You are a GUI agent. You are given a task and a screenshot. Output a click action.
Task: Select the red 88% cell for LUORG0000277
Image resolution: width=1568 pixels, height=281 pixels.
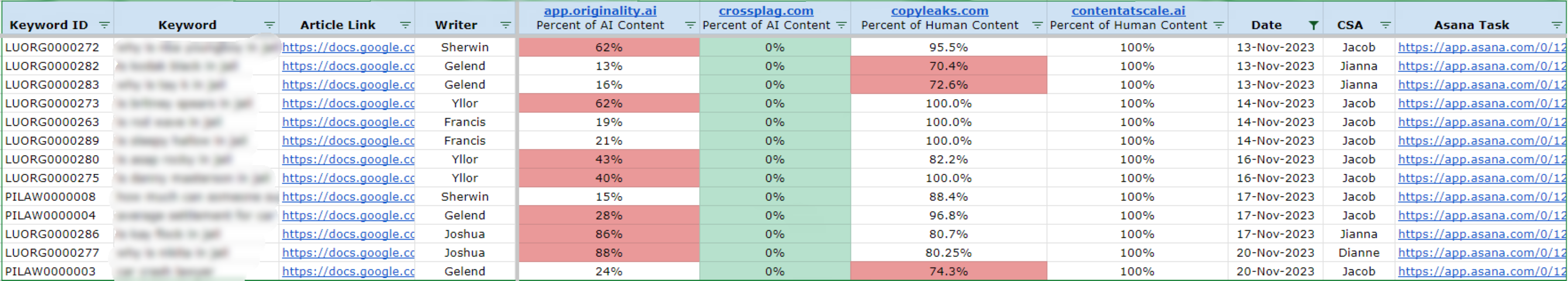click(x=609, y=253)
